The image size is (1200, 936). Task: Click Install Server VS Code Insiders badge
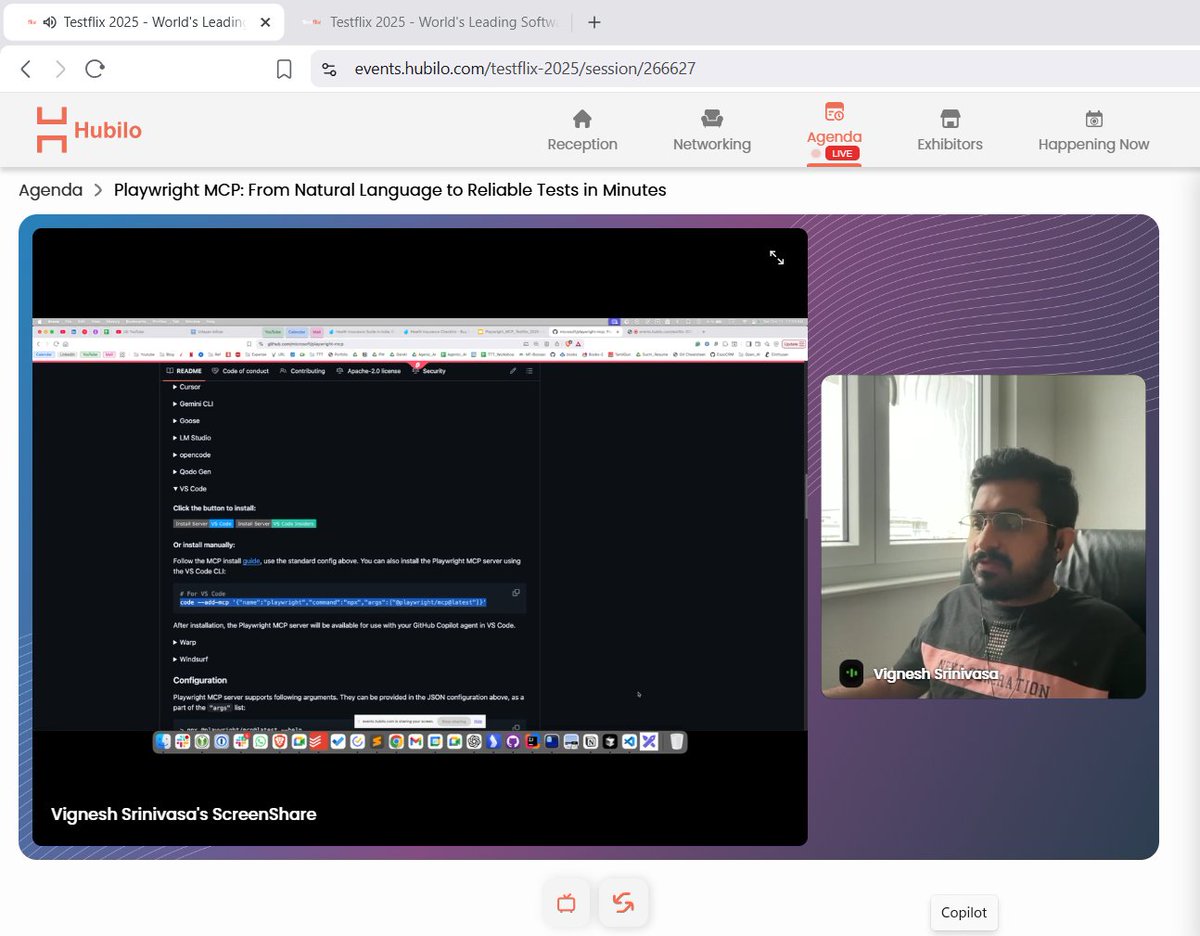[x=276, y=523]
